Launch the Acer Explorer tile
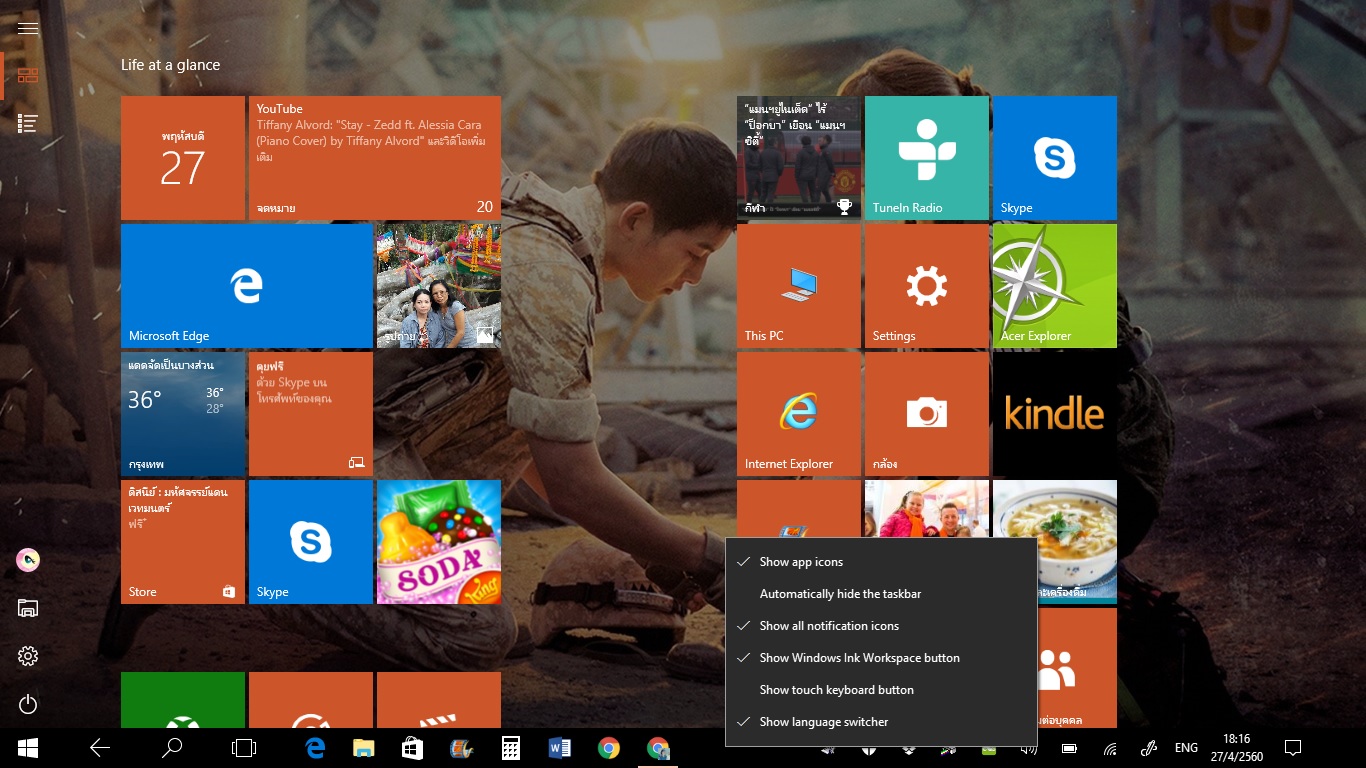1366x768 pixels. tap(1055, 286)
